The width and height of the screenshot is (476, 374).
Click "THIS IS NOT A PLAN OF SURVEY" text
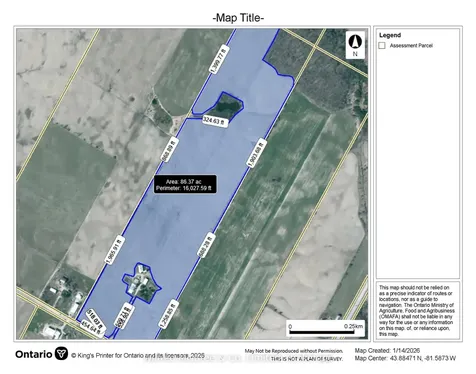click(x=307, y=359)
